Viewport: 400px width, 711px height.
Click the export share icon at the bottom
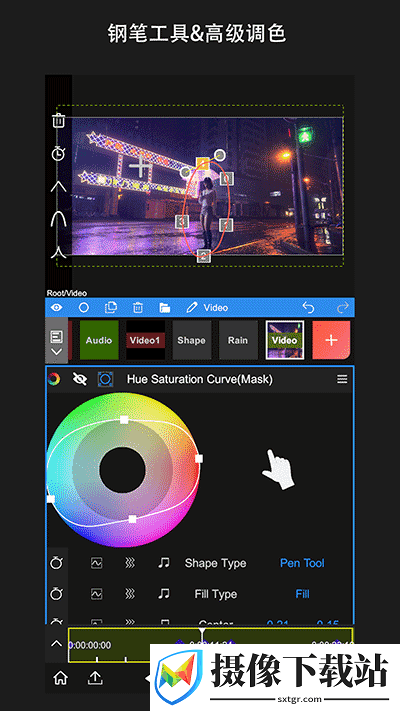95,678
